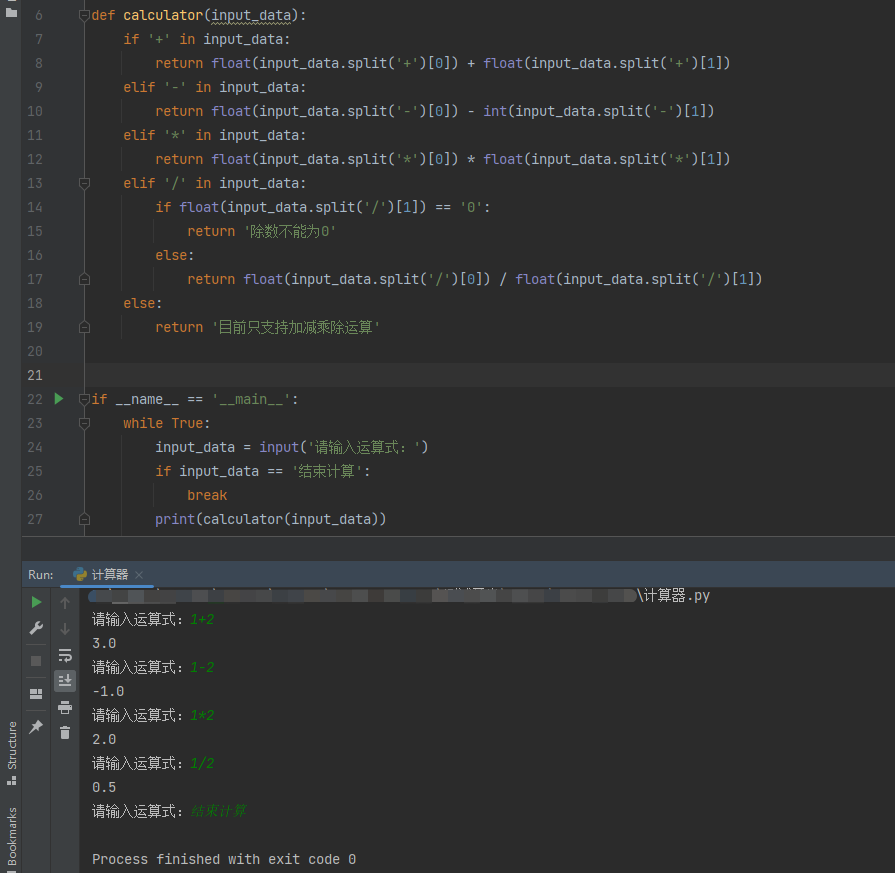
Task: Click "elif '*' in input_data:" line
Action: [x=215, y=135]
